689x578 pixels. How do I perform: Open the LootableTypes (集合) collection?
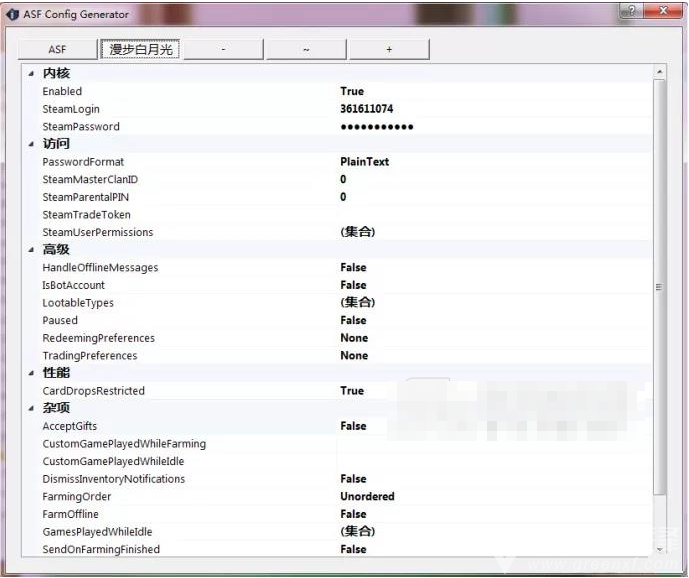[358, 302]
